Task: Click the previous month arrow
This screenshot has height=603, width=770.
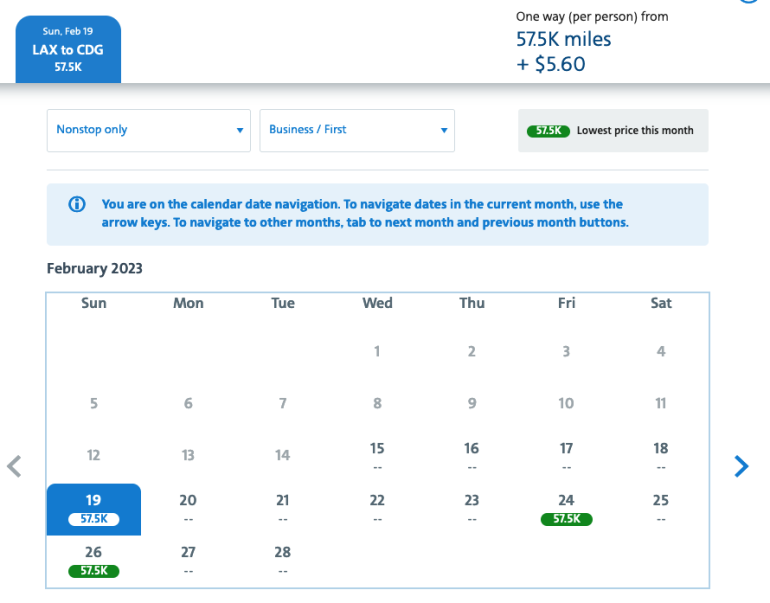Action: (x=14, y=466)
